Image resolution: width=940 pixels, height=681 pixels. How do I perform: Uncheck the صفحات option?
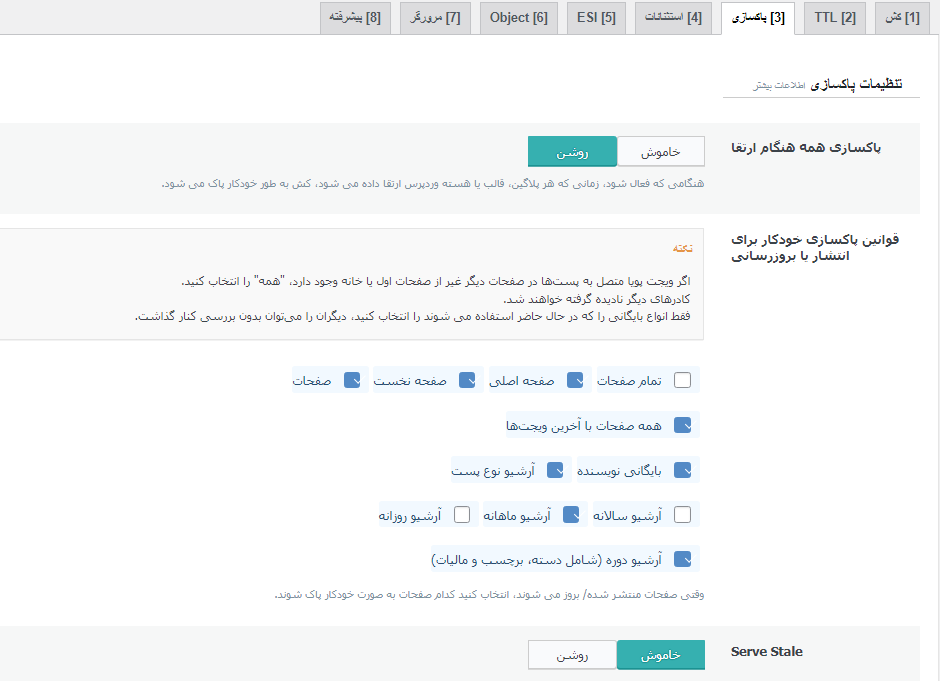[x=352, y=380]
